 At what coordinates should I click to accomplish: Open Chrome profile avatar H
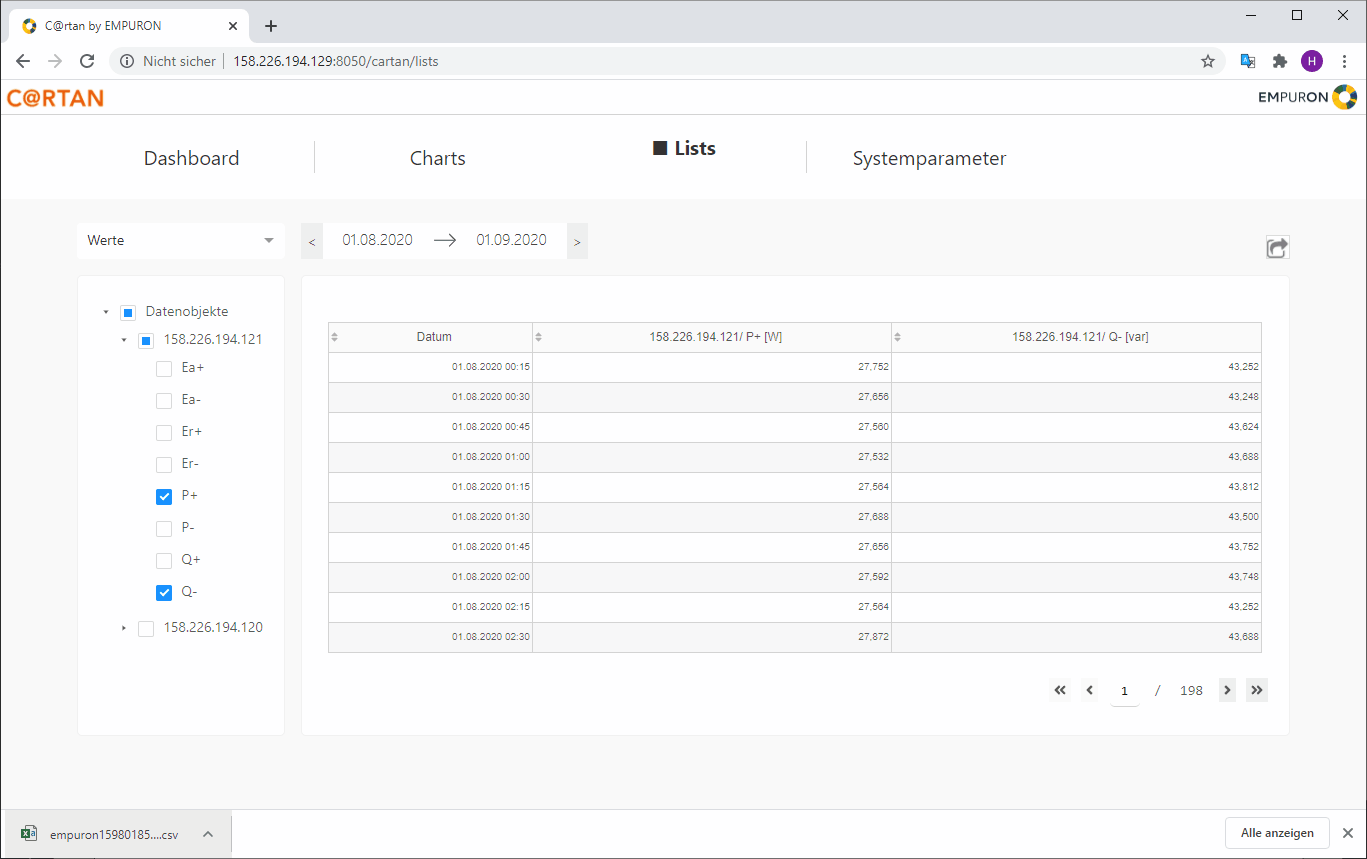(x=1312, y=61)
